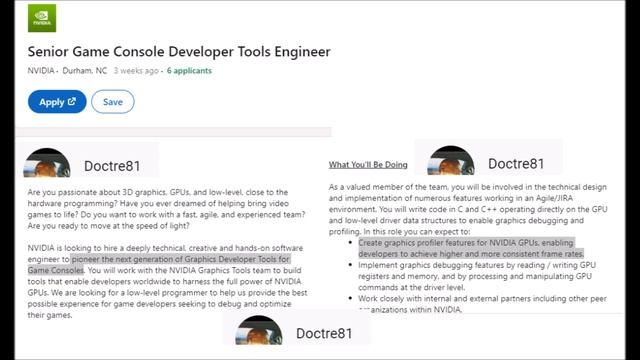Click the highlighted 'pioneer the next generation' phrase
Viewport: 640px width, 360px height.
tap(159, 264)
